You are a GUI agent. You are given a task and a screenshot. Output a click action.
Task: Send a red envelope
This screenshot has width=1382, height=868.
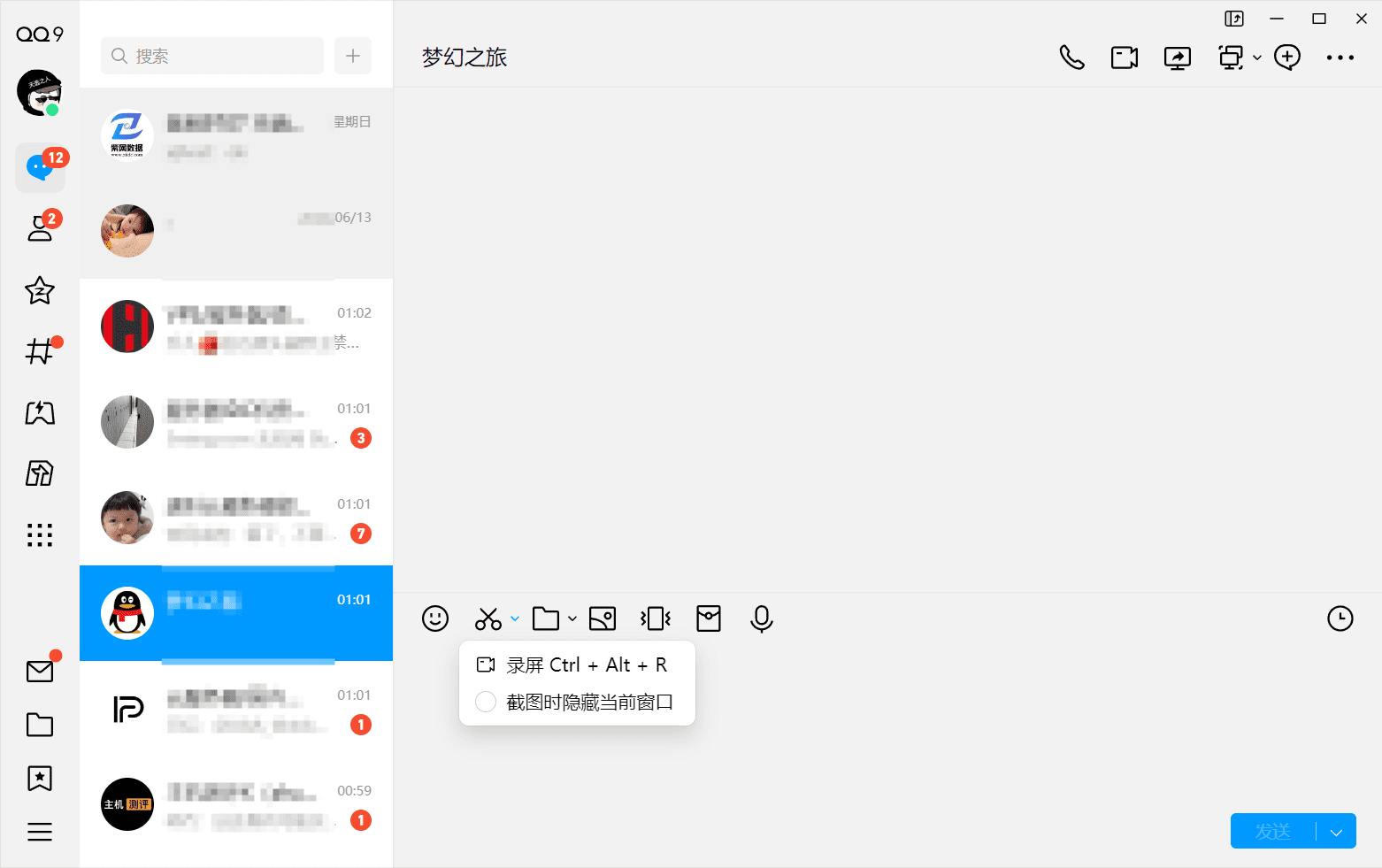click(709, 618)
